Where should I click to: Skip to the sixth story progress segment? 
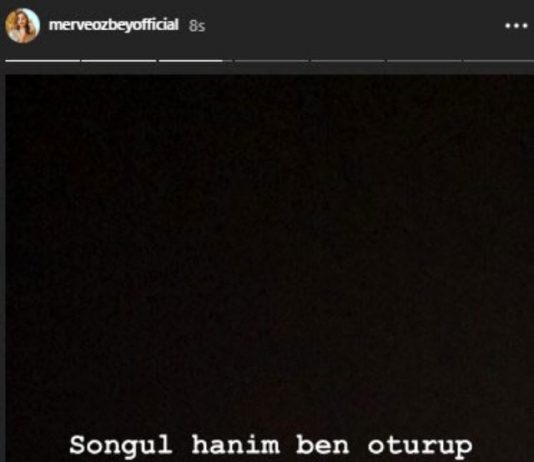click(424, 61)
